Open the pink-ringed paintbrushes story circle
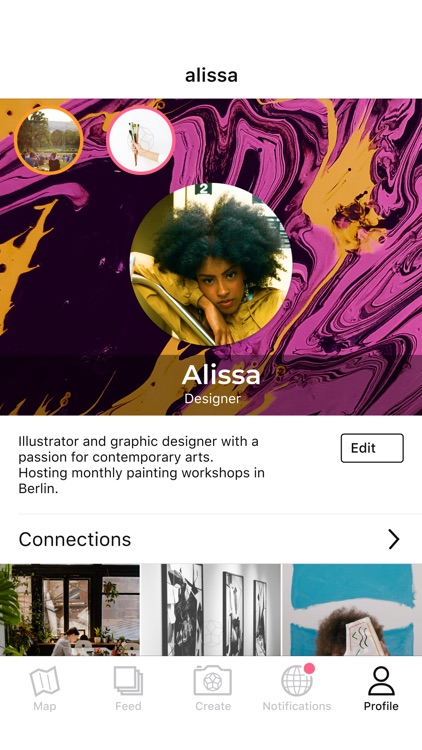This screenshot has width=422, height=750. point(141,140)
